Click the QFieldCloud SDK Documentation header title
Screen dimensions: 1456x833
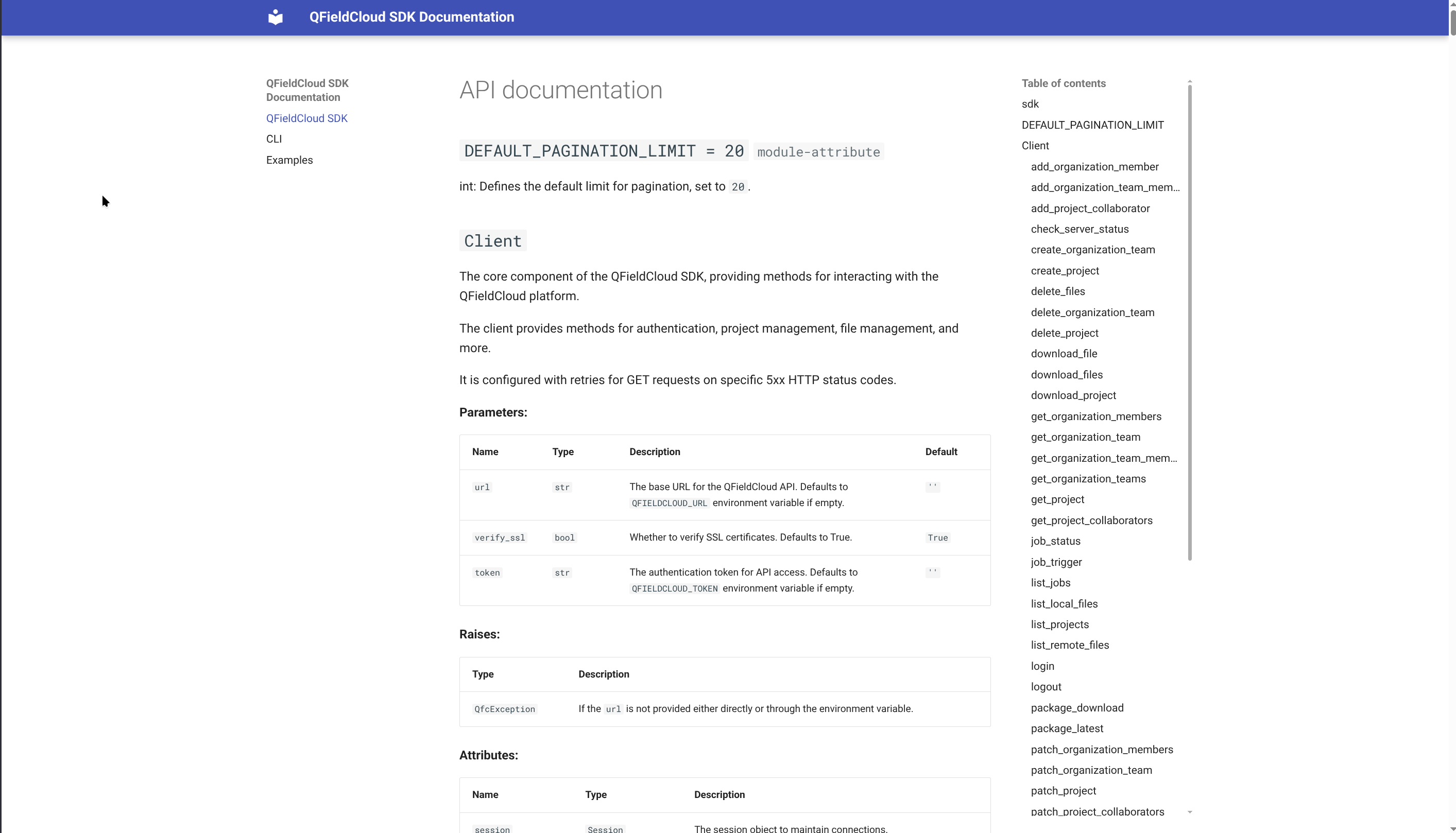412,17
